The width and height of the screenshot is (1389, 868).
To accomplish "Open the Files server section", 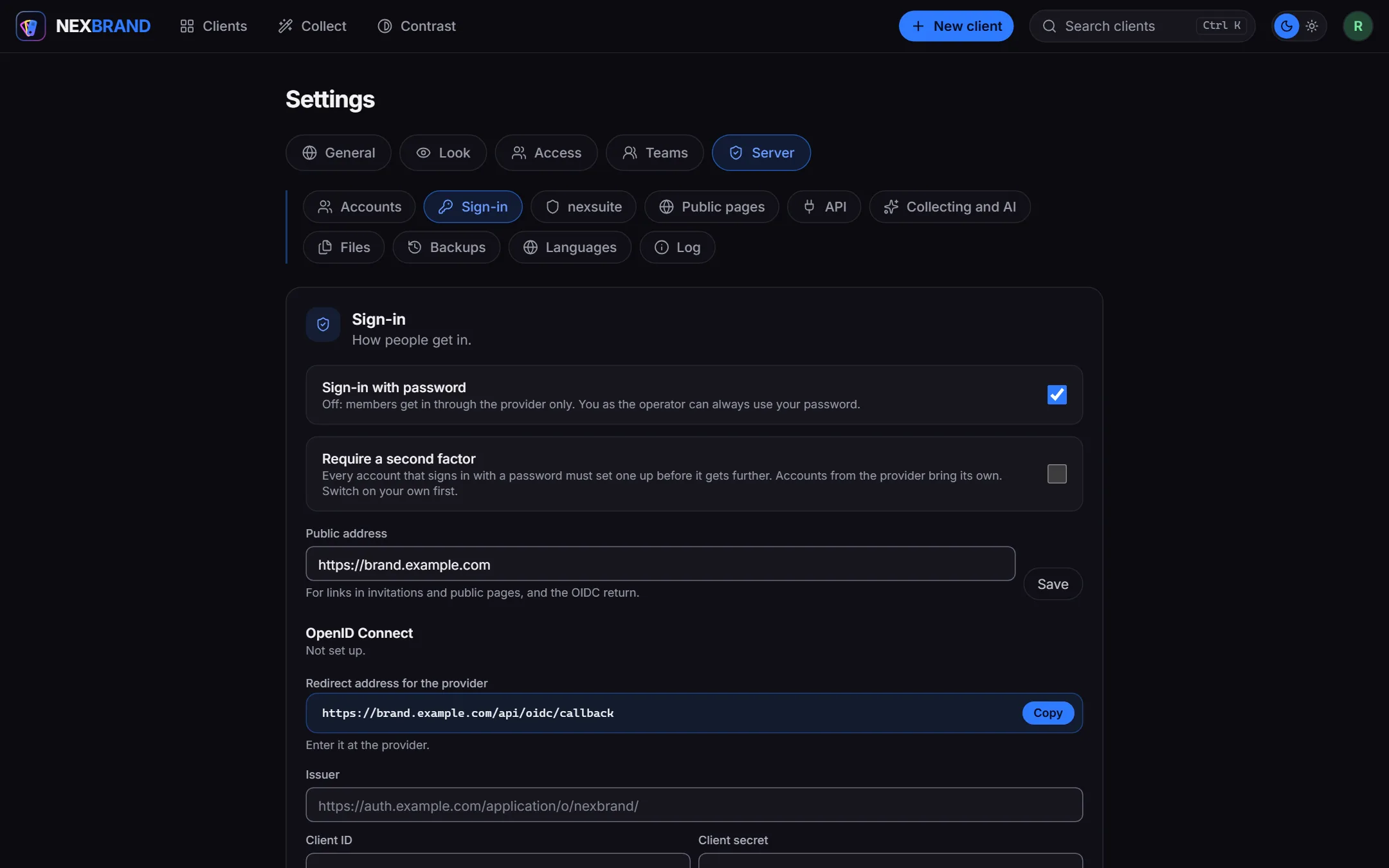I will [343, 247].
